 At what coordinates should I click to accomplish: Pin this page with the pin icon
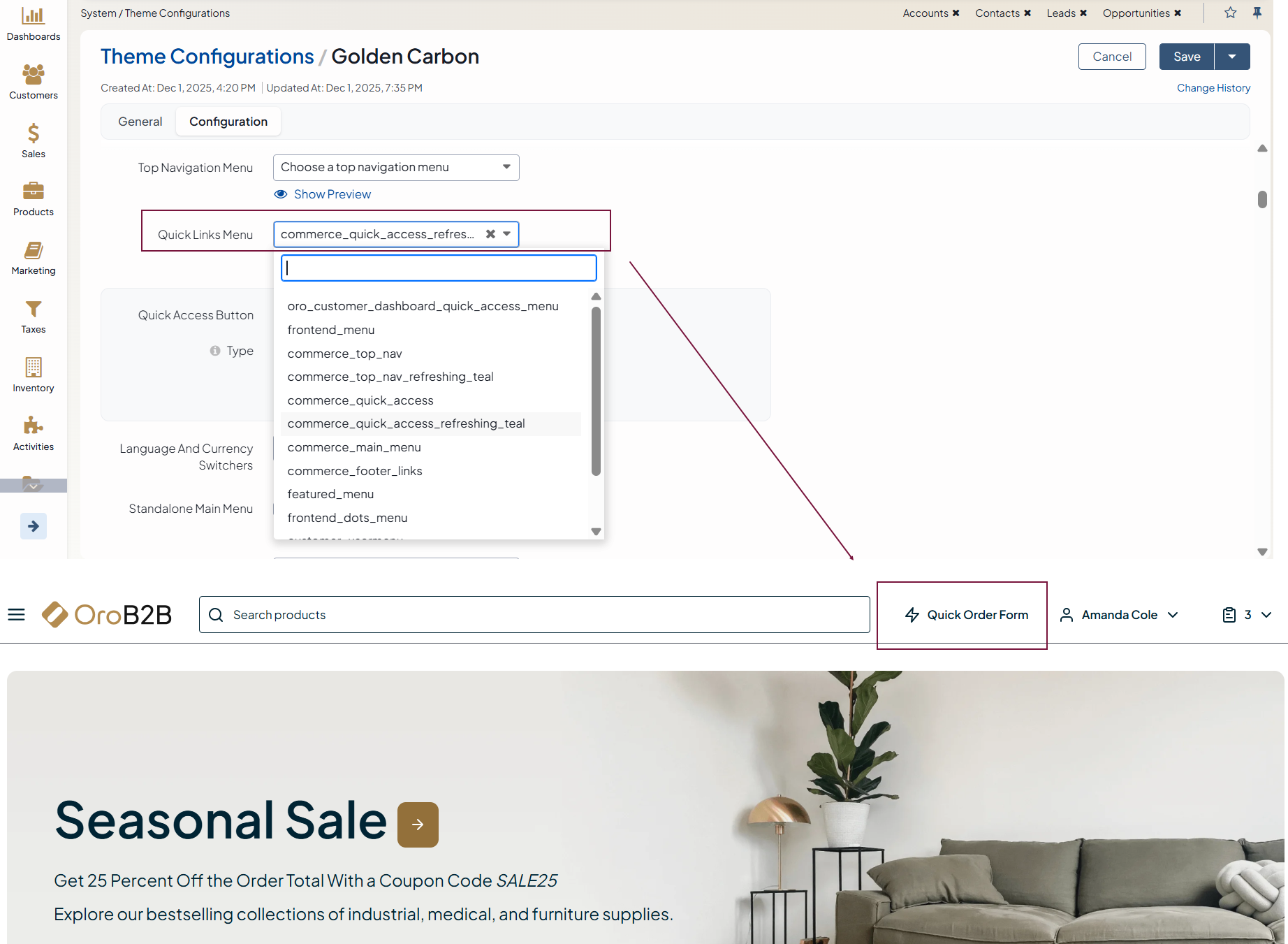pyautogui.click(x=1257, y=13)
